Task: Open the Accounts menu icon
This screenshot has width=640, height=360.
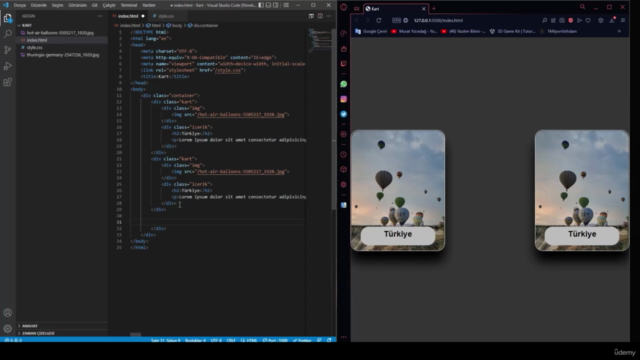Action: [x=7, y=313]
